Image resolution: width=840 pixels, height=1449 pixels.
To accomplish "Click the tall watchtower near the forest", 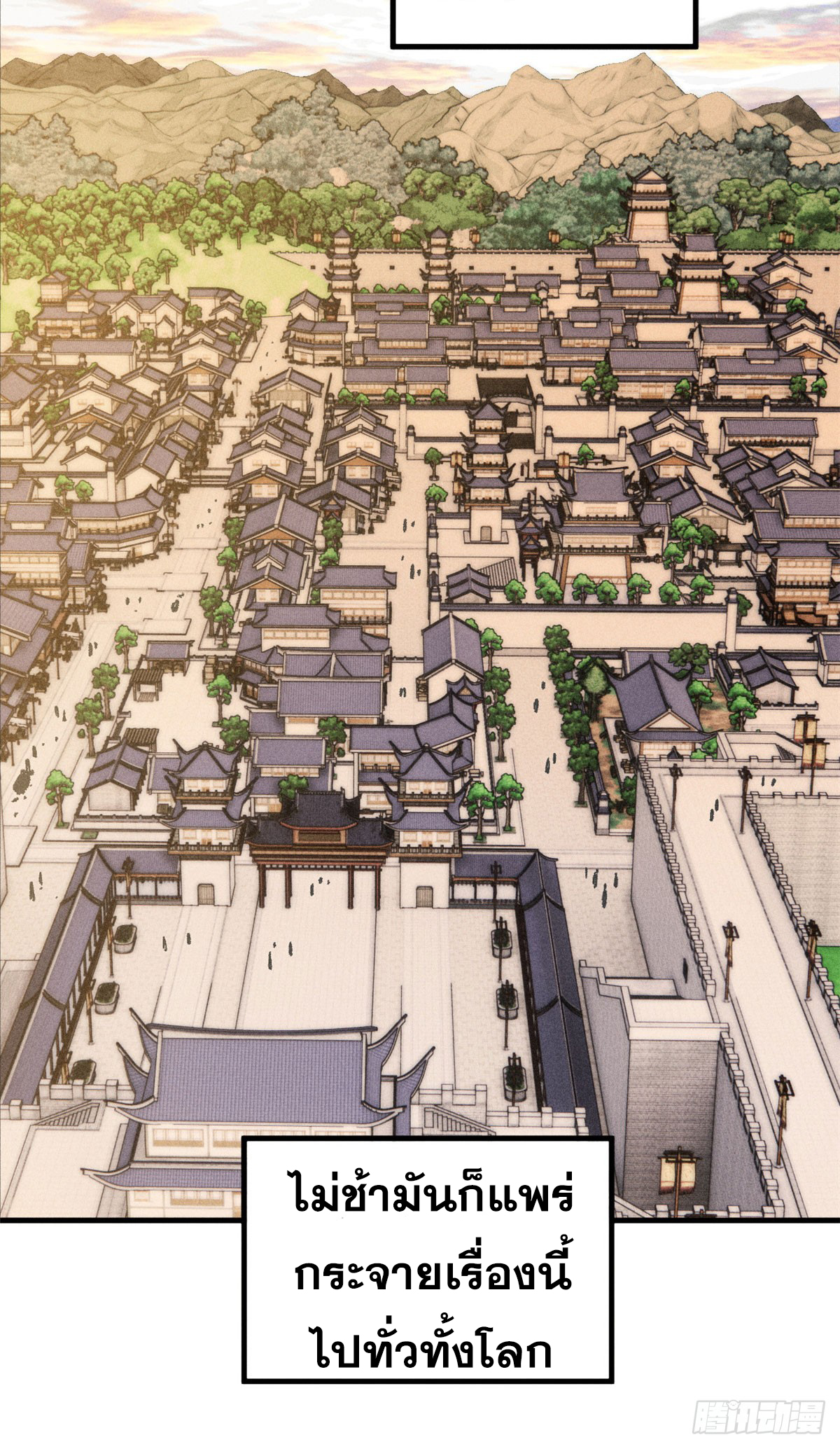I will pos(650,204).
